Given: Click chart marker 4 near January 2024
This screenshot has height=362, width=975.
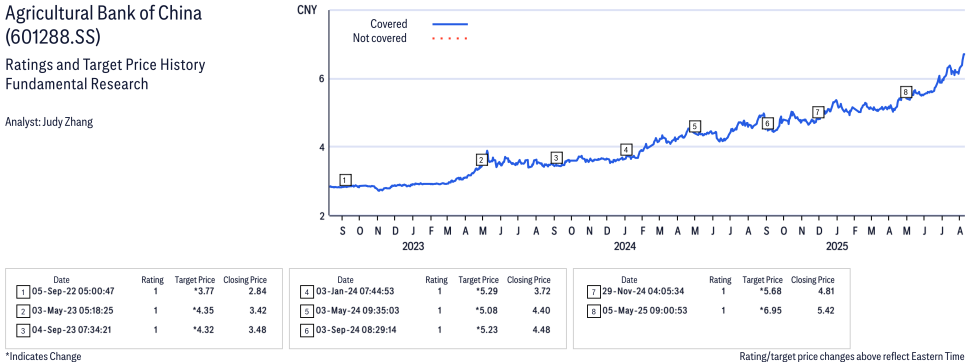Looking at the screenshot, I should [x=626, y=149].
